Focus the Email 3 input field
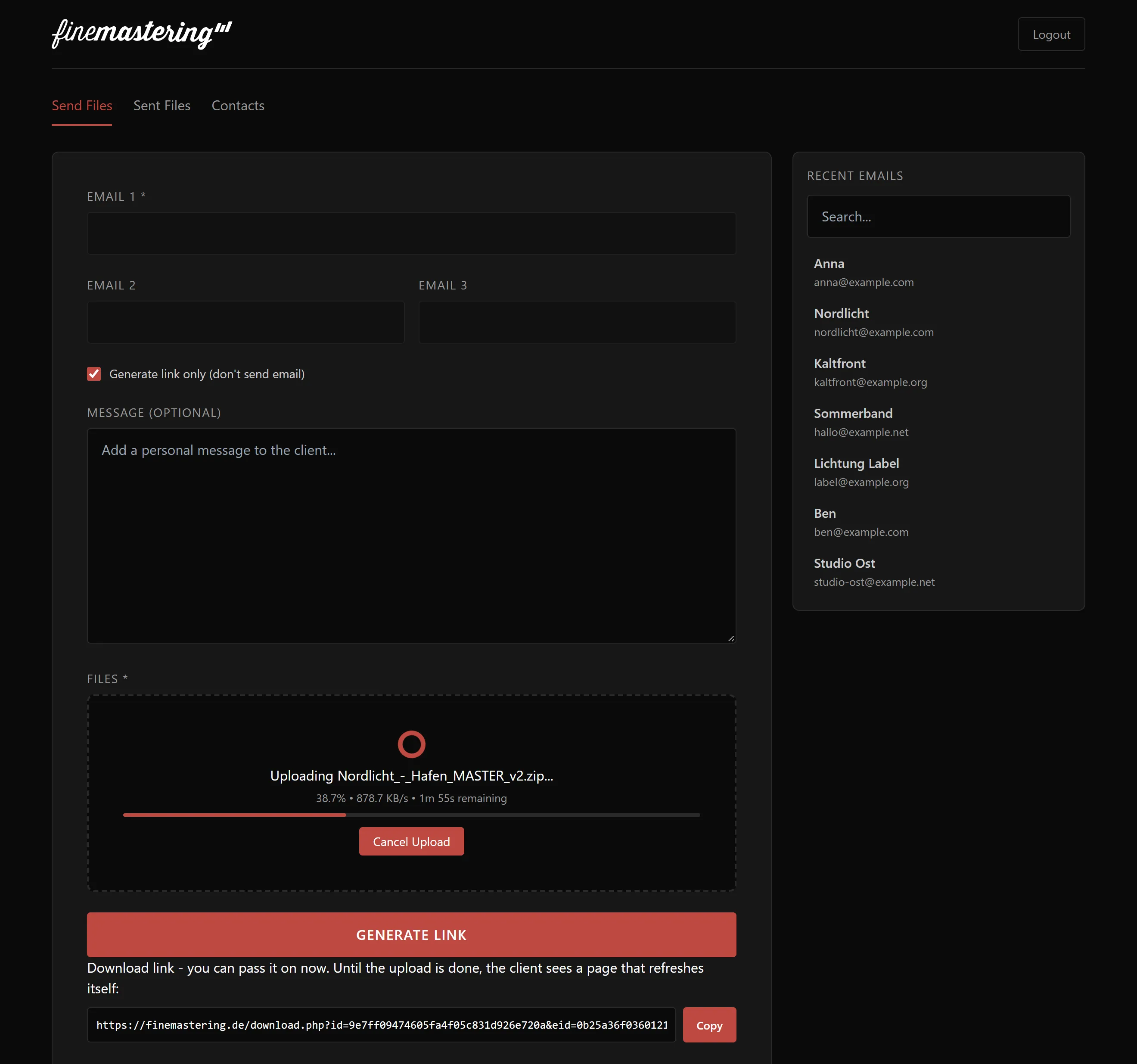 tap(577, 322)
